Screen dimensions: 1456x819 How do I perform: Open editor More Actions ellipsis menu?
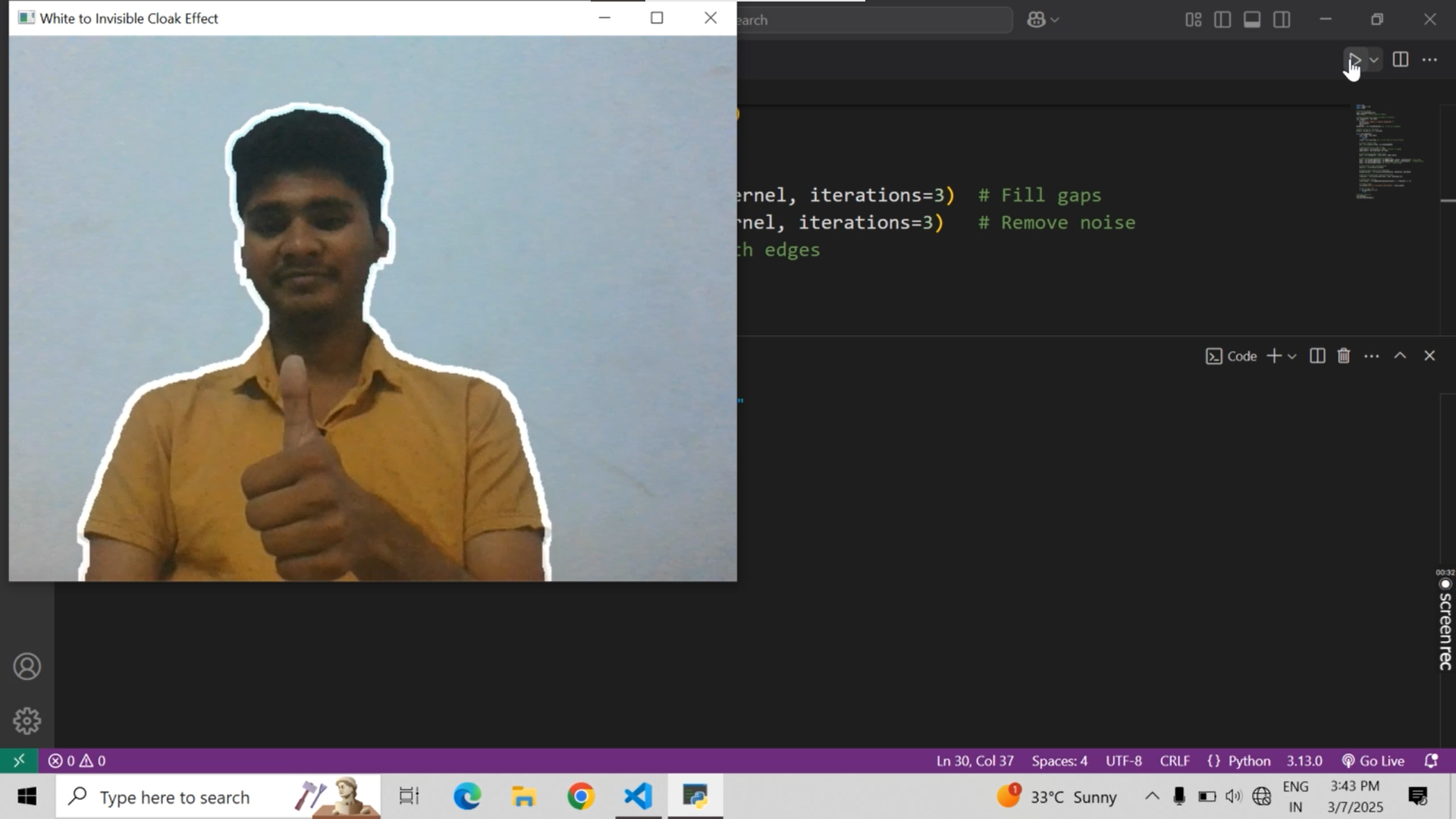[x=1429, y=60]
